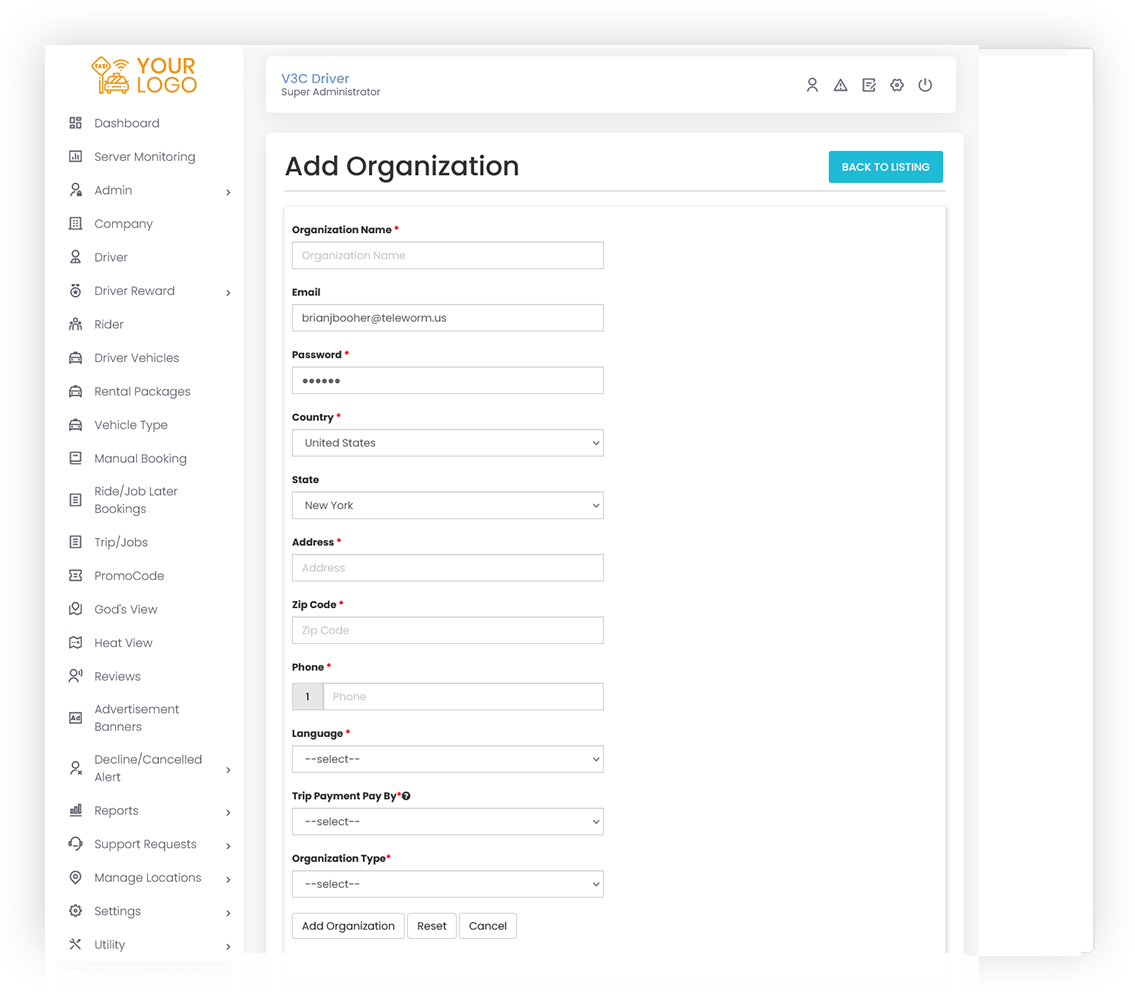Screen dimensions: 1135x994
Task: Focus the Address input field
Action: [x=447, y=568]
